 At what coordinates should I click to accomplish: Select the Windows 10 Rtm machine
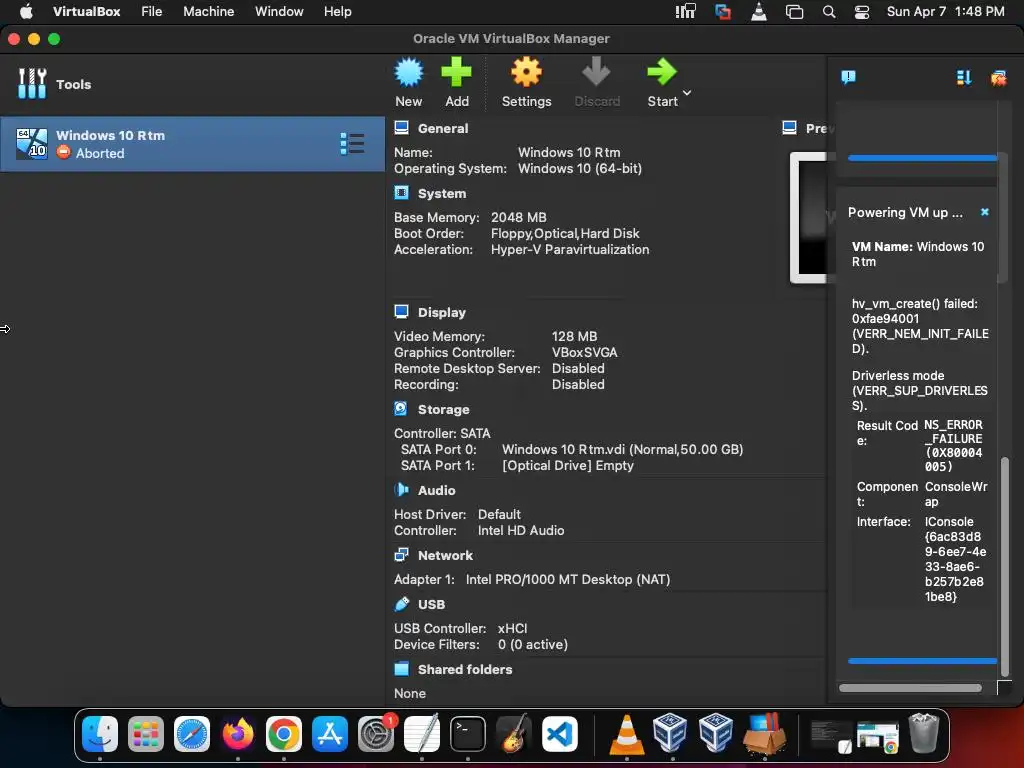click(x=192, y=144)
